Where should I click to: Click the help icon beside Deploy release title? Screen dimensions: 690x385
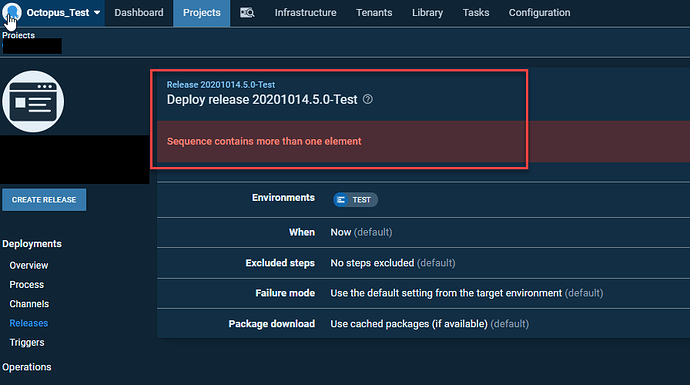[x=367, y=99]
